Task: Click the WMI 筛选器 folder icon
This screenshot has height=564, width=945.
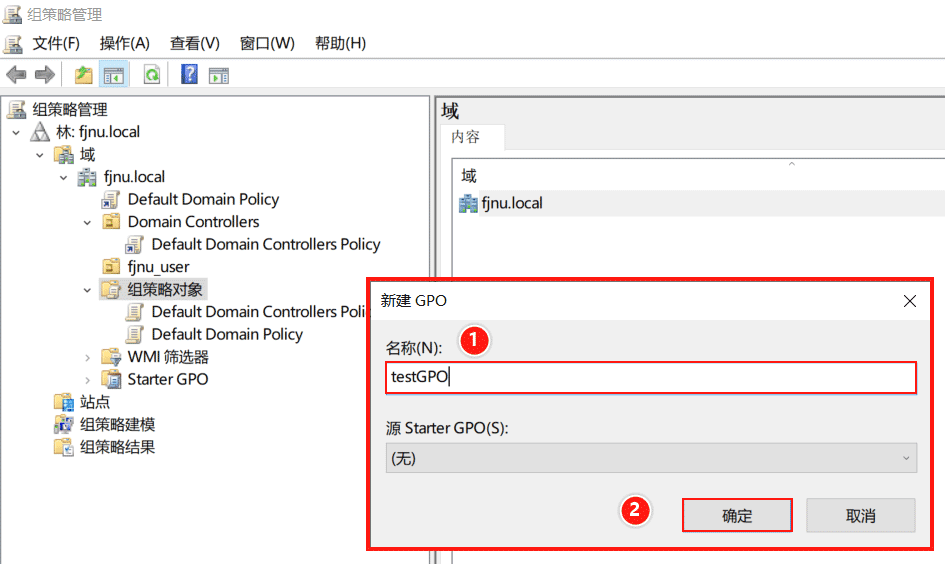Action: (x=111, y=357)
